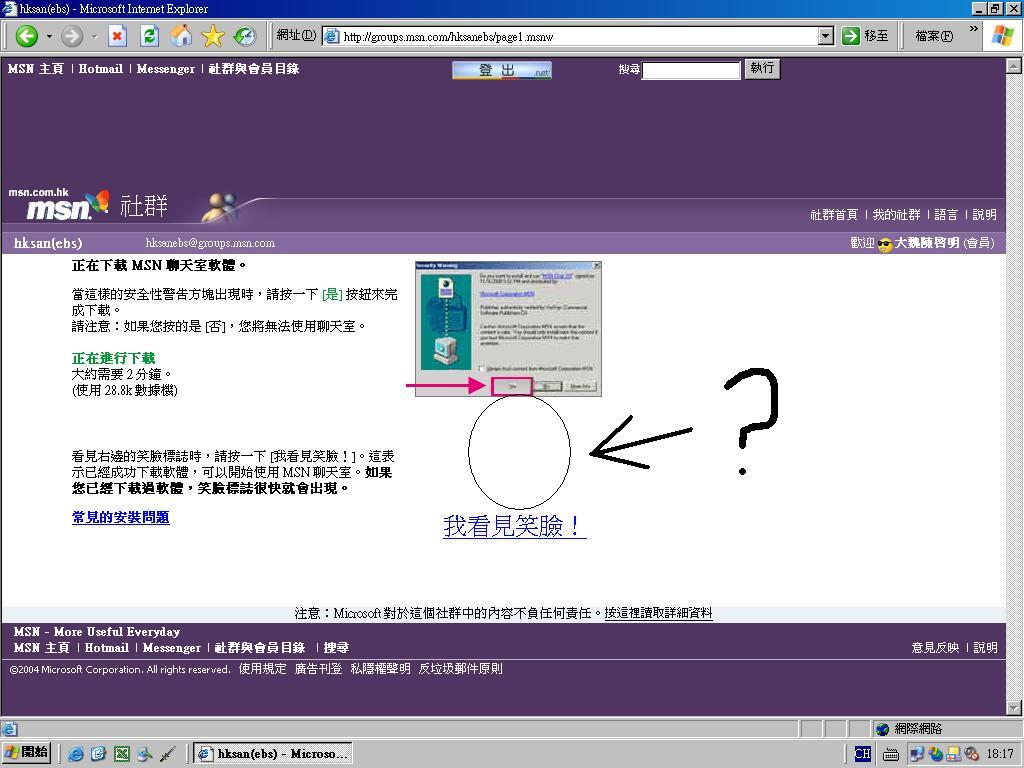
Task: Click the 登出 .net sign-out button
Action: pos(502,70)
